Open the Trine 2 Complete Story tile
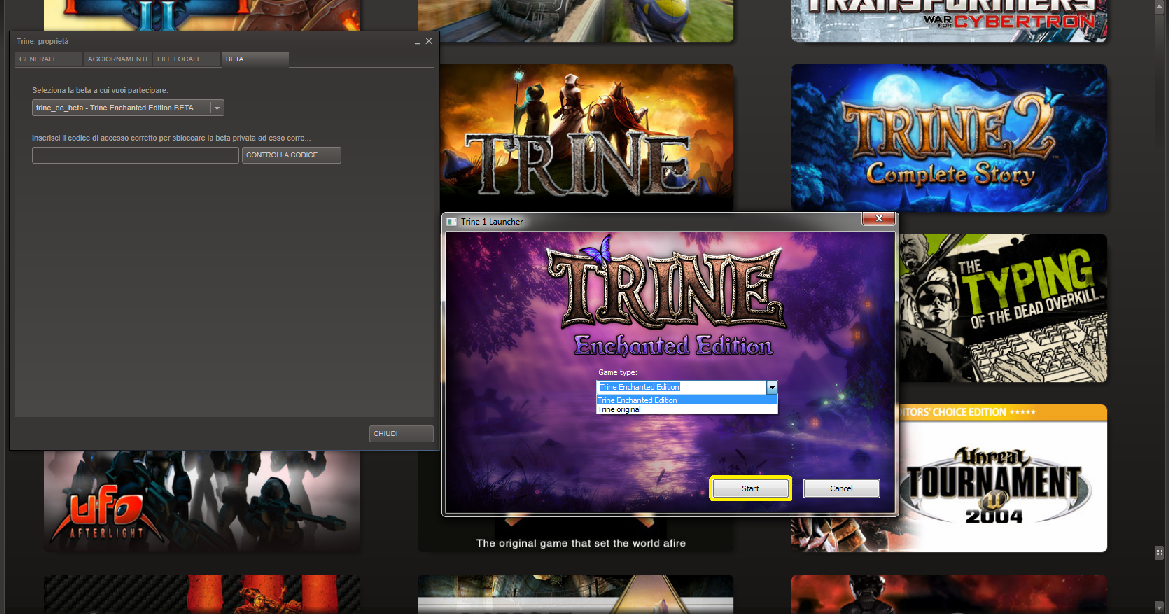Viewport: 1169px width, 614px height. [948, 138]
